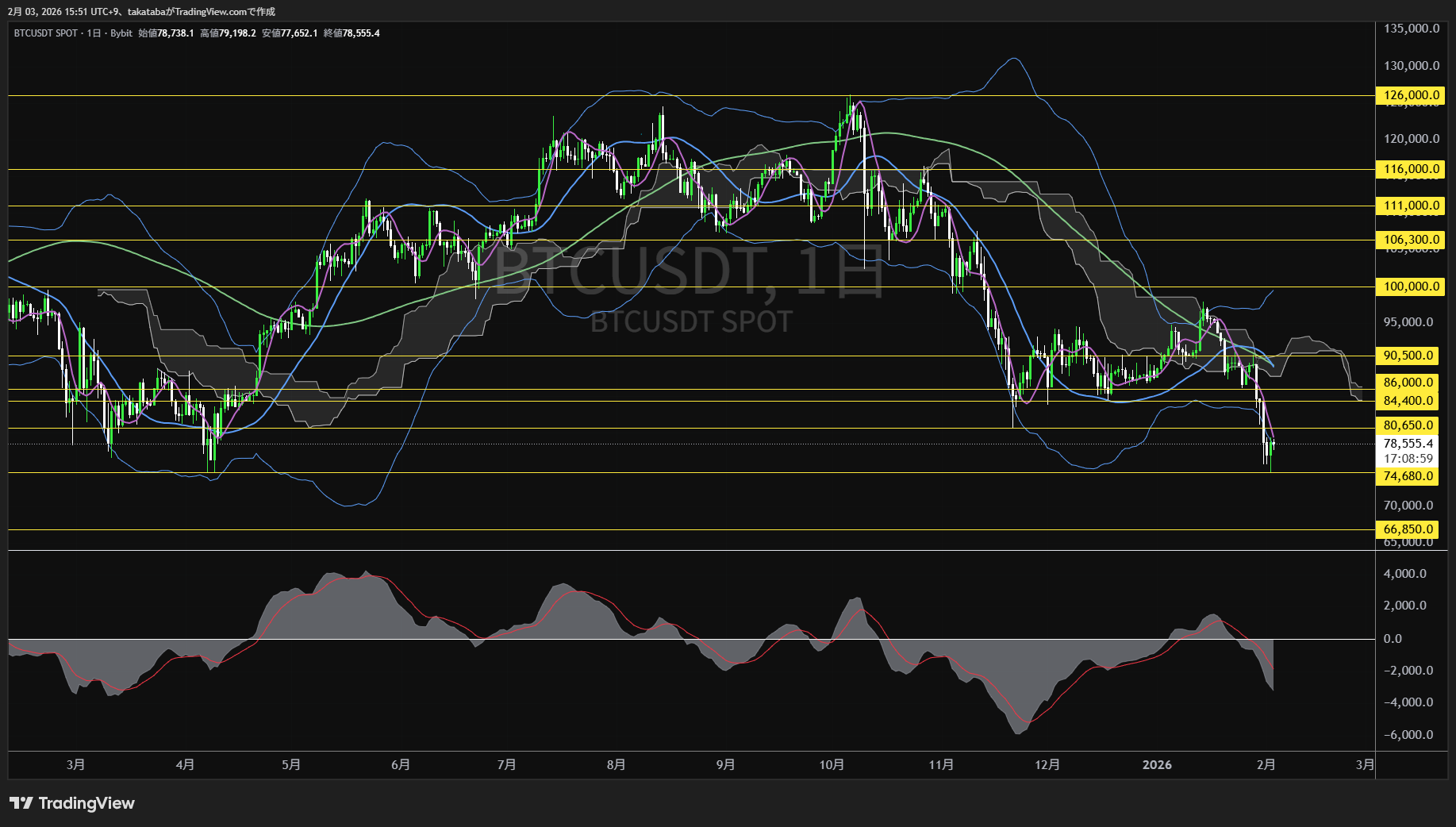Click the 106,300.0 price level label
The width and height of the screenshot is (1456, 827).
coord(1409,240)
